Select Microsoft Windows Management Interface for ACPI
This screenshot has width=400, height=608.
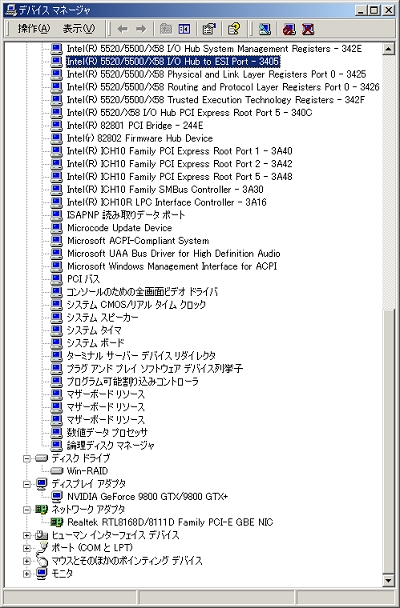172,266
